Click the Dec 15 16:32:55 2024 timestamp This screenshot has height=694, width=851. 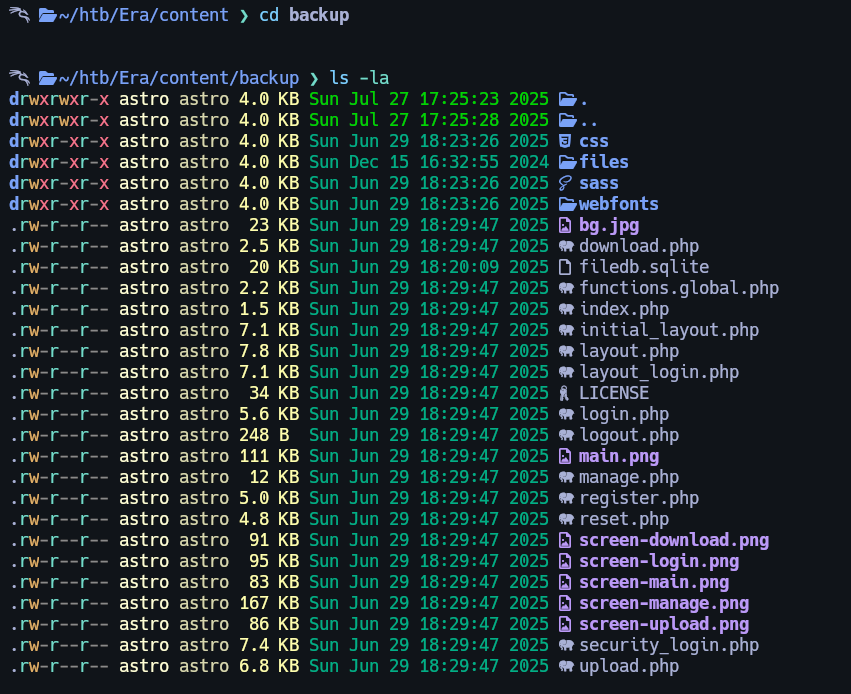(x=449, y=162)
